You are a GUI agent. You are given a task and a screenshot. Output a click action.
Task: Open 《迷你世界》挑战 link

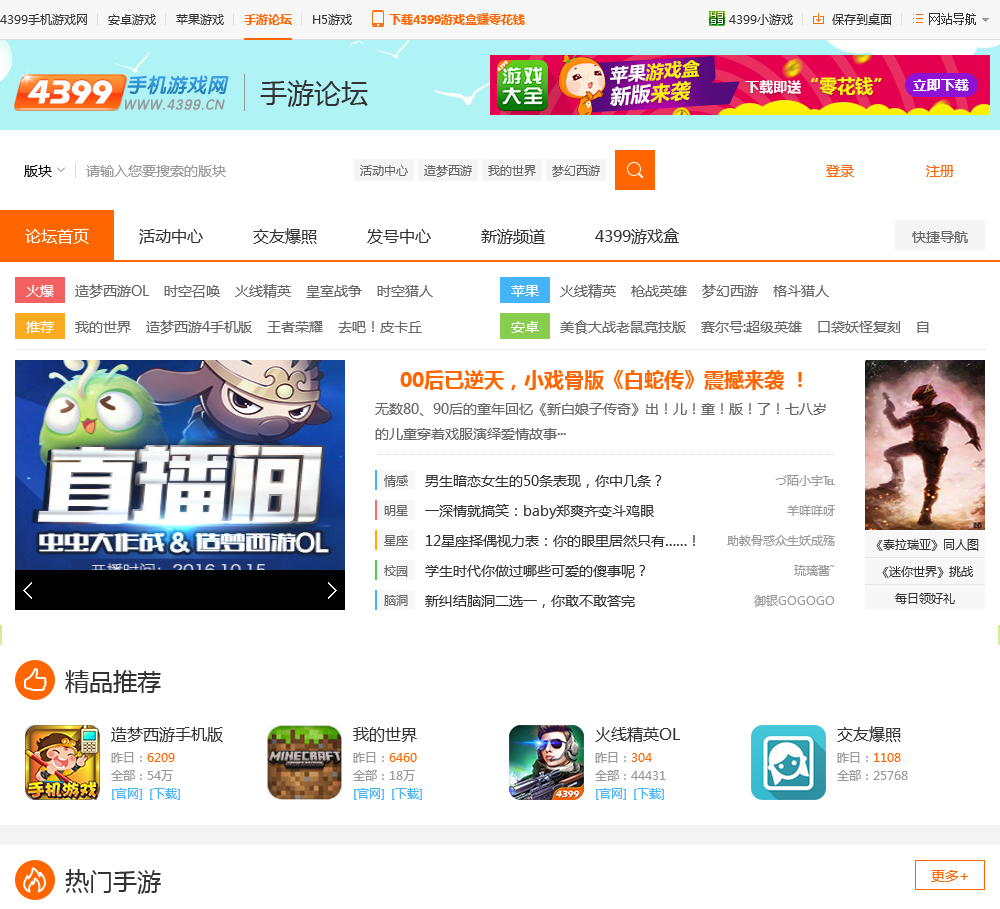coord(925,572)
